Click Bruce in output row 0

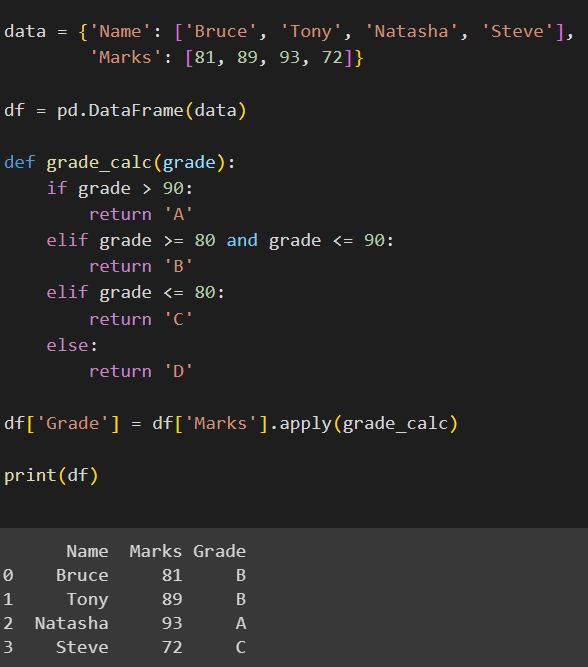click(82, 576)
